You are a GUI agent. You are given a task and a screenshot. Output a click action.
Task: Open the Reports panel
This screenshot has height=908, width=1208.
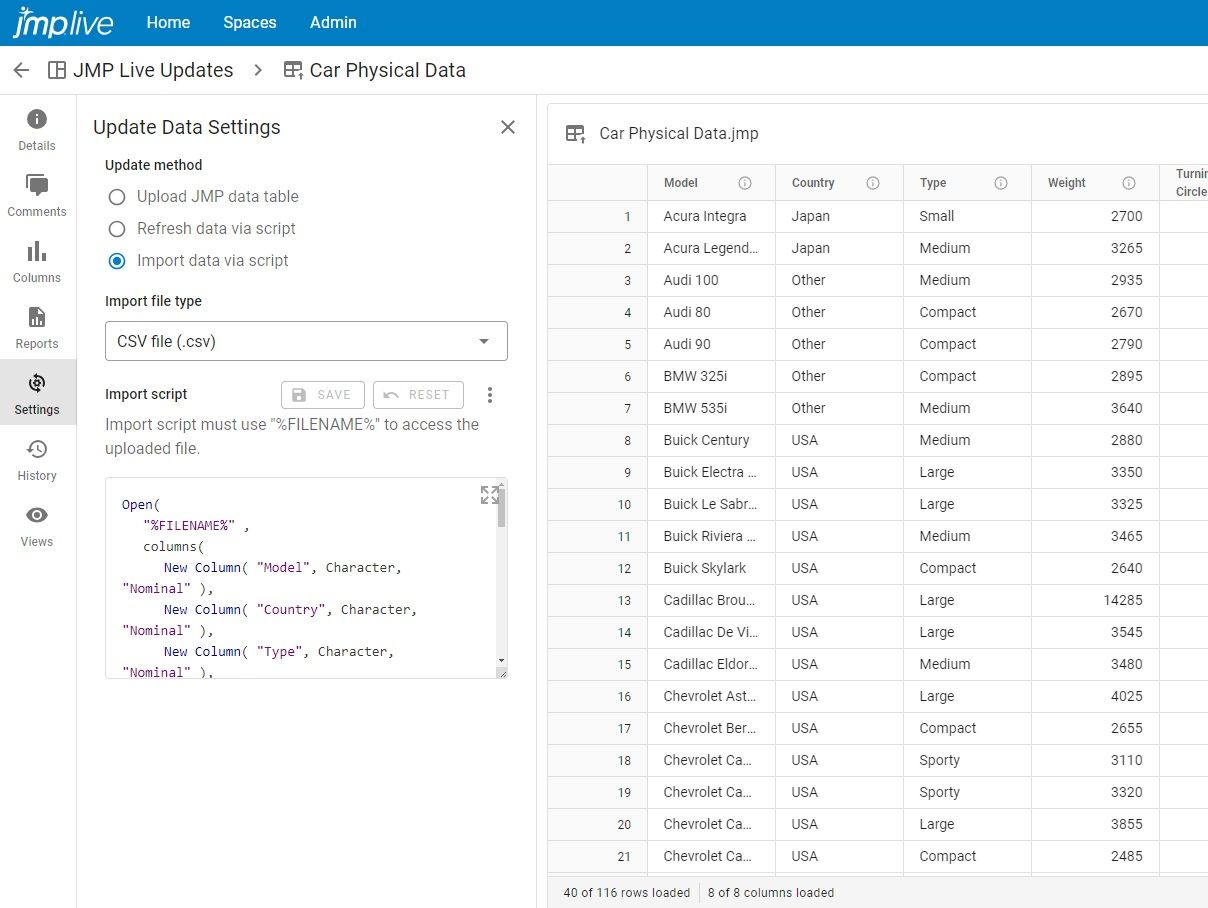click(36, 326)
